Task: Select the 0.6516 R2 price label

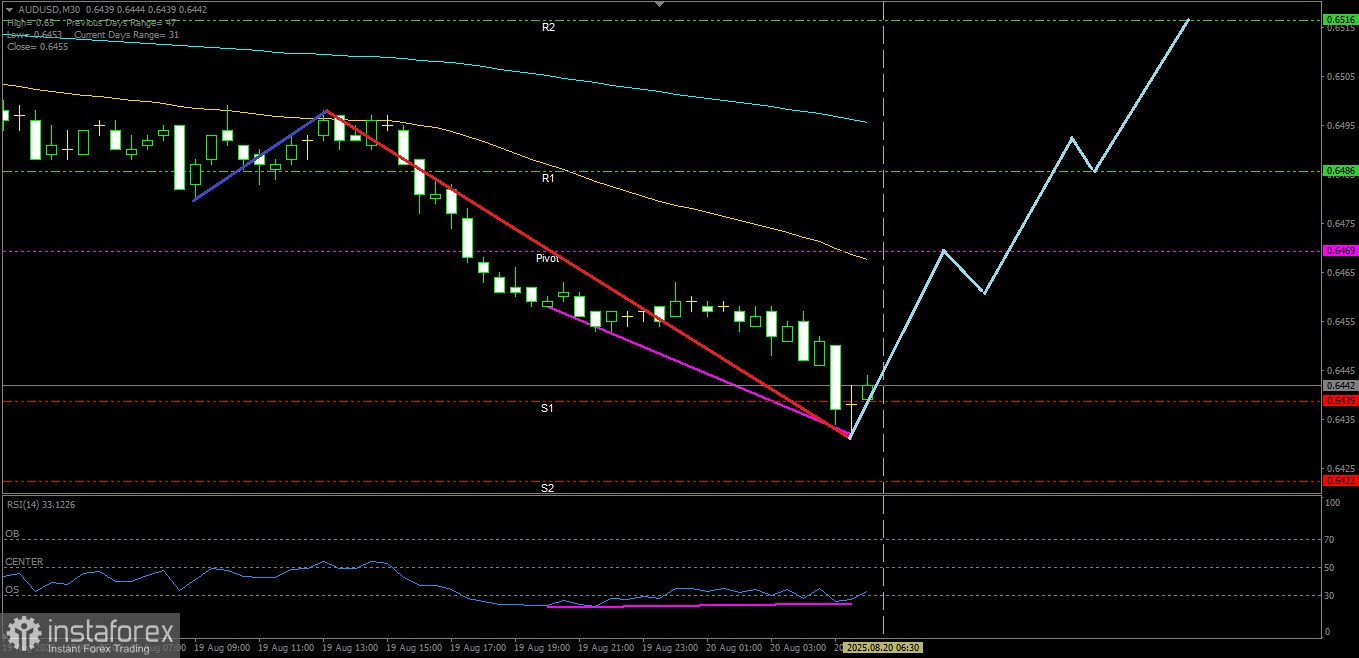Action: point(1340,19)
